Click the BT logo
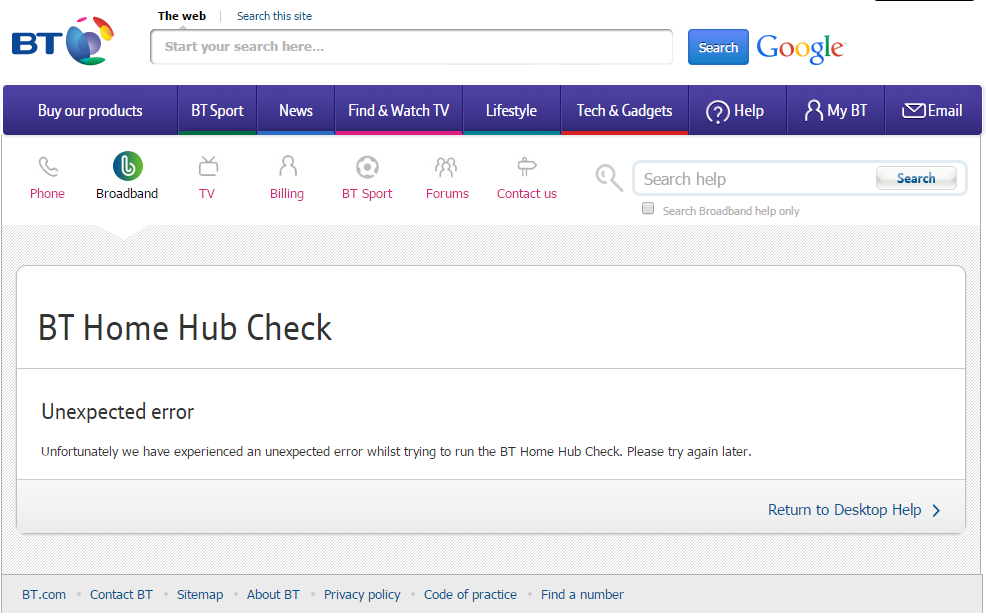This screenshot has height=616, width=986. click(63, 41)
